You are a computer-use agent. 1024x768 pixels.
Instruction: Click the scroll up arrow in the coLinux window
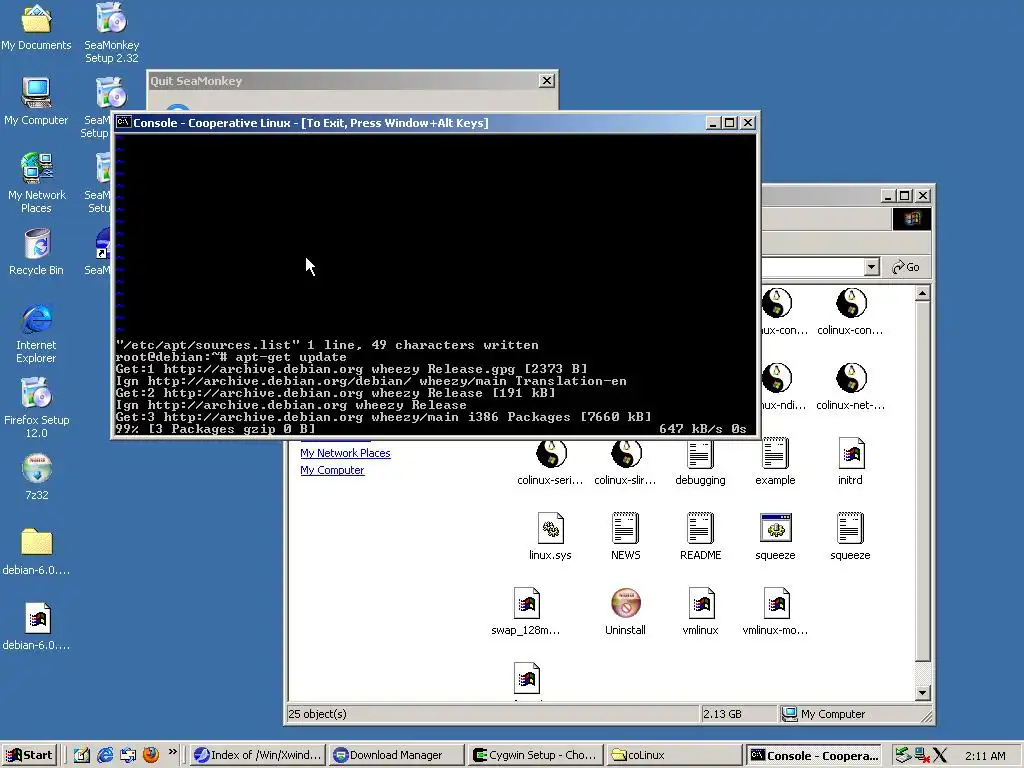922,293
